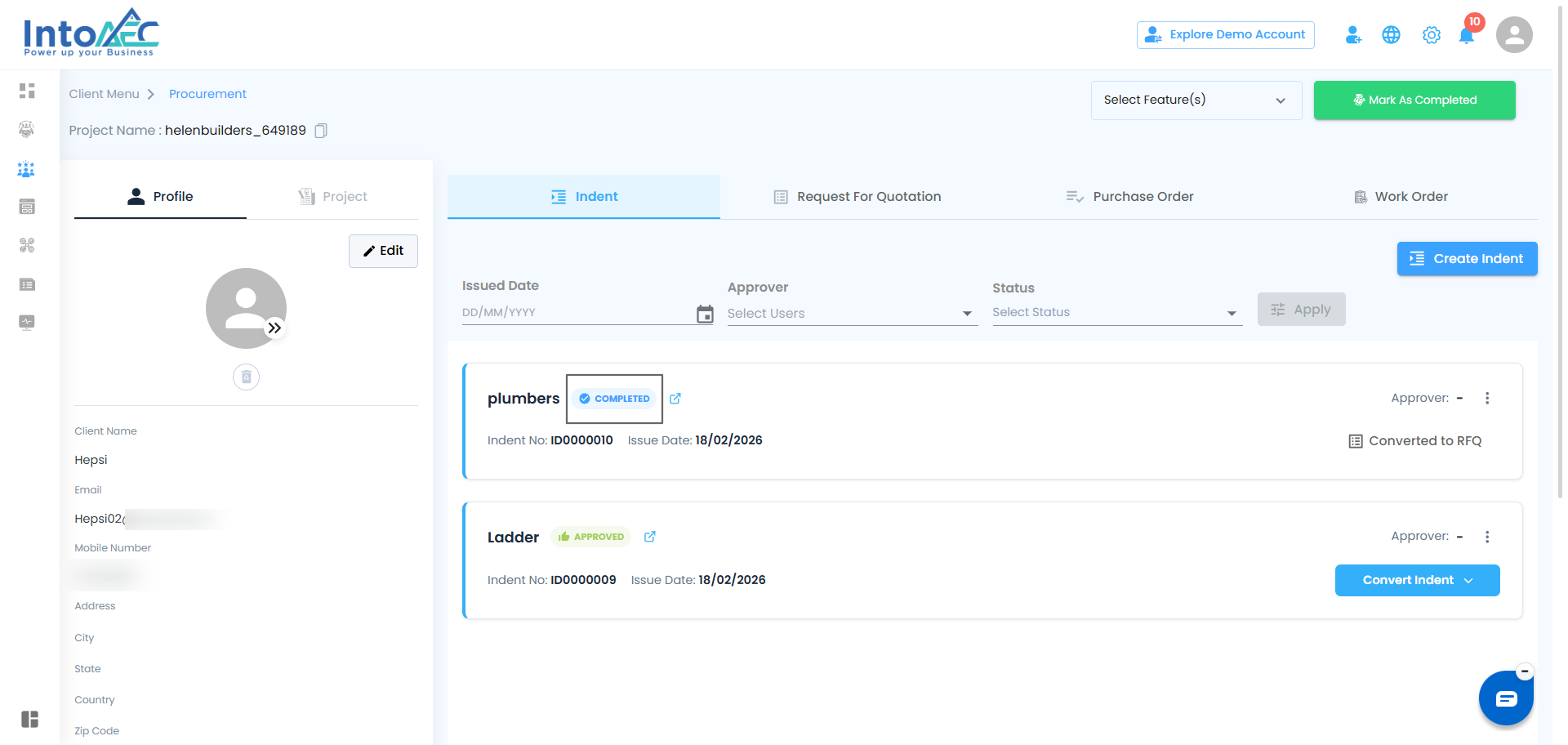Click the Create Indent button

point(1468,259)
